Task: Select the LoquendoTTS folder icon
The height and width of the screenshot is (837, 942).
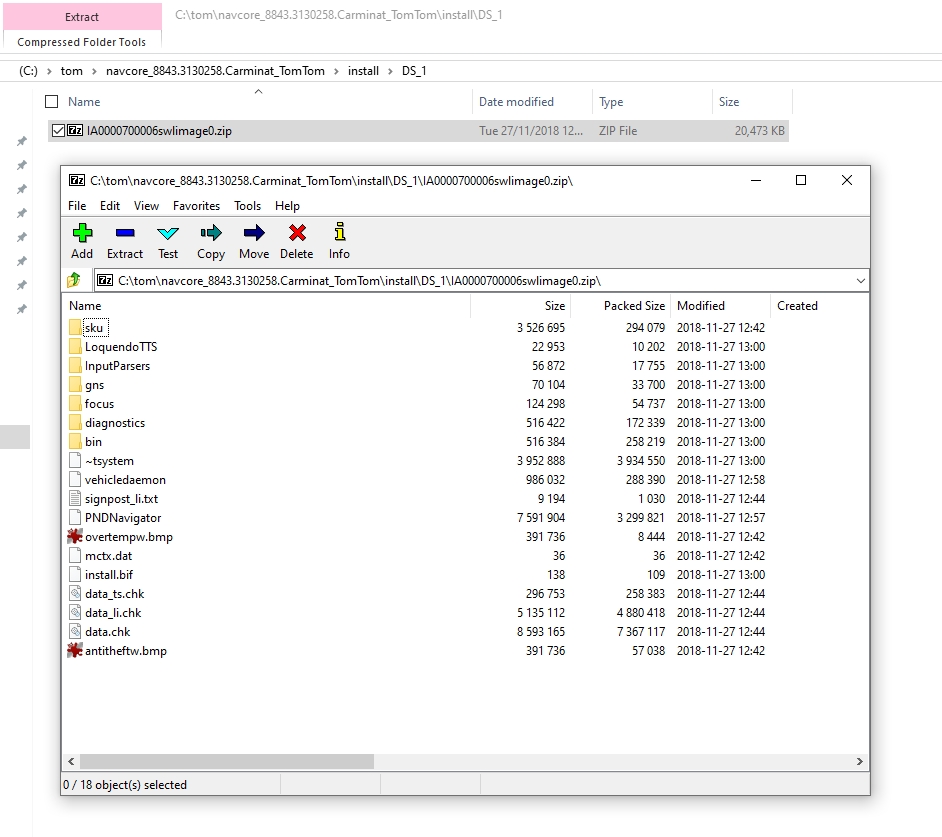Action: (75, 347)
